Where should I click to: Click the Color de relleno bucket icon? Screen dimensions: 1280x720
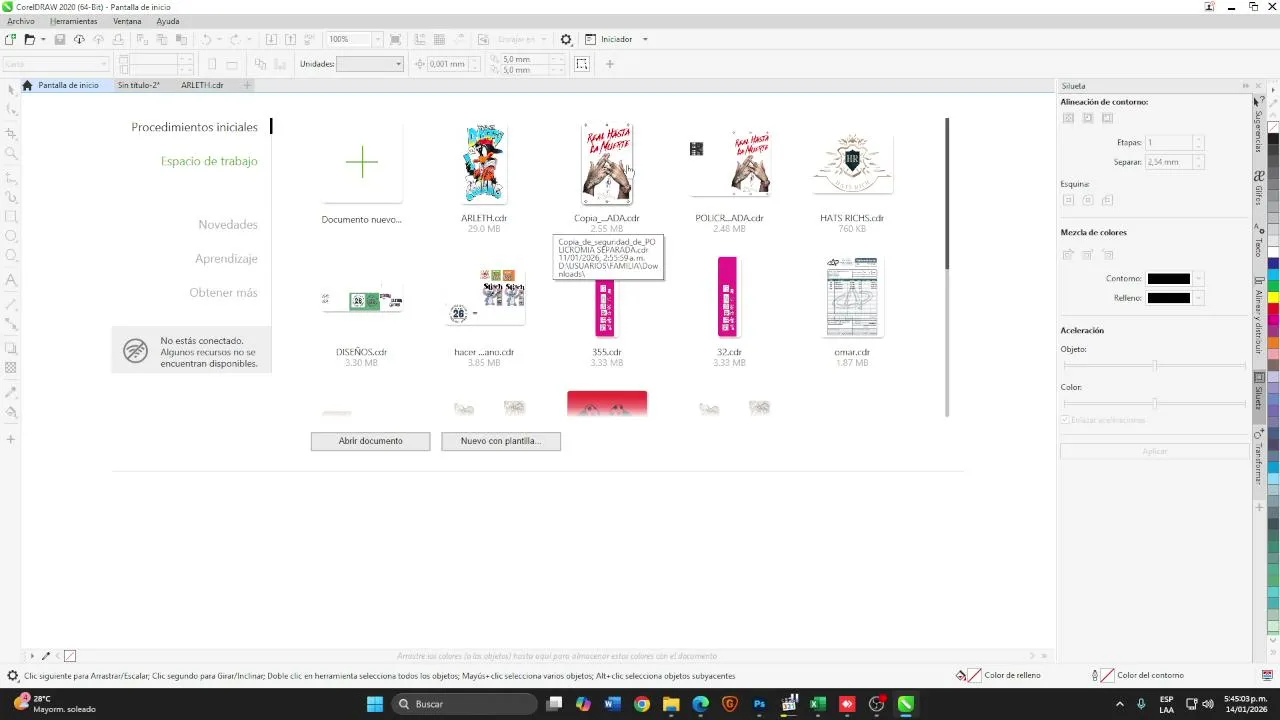click(x=961, y=676)
